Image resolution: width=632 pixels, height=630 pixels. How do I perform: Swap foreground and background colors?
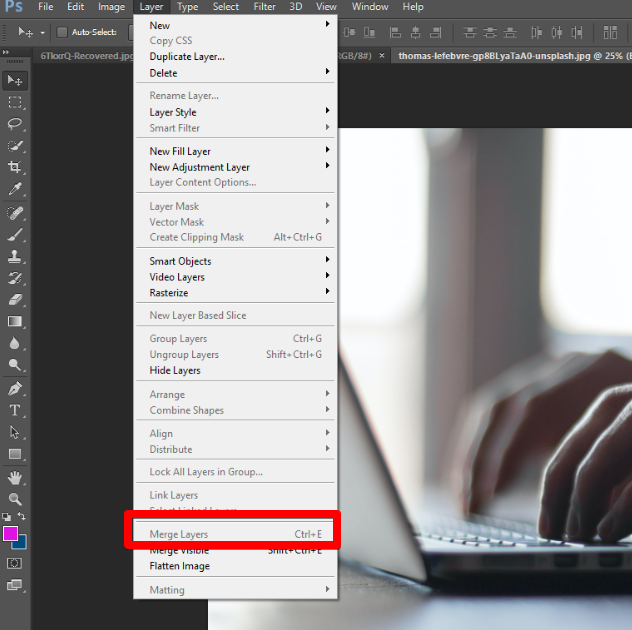(x=23, y=517)
